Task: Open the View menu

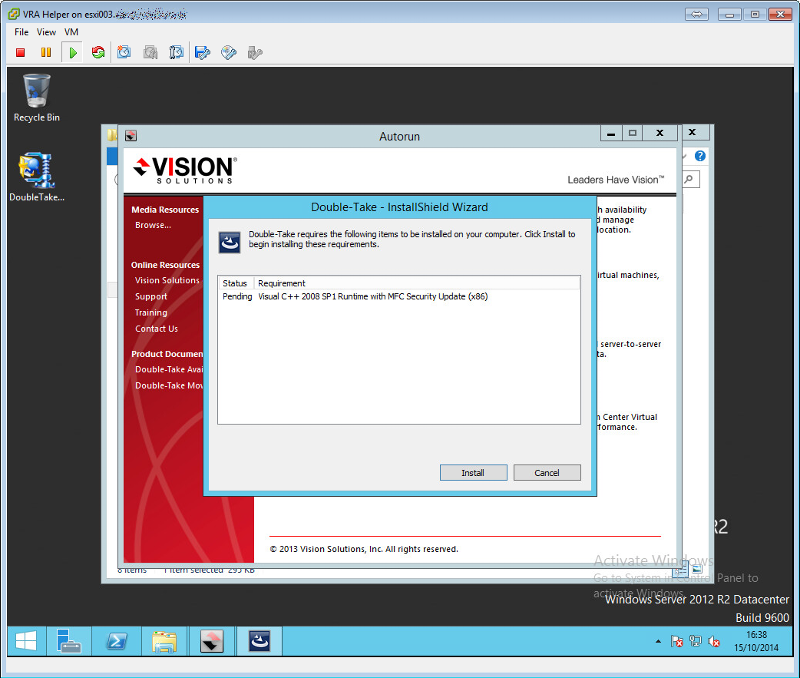Action: [x=46, y=32]
